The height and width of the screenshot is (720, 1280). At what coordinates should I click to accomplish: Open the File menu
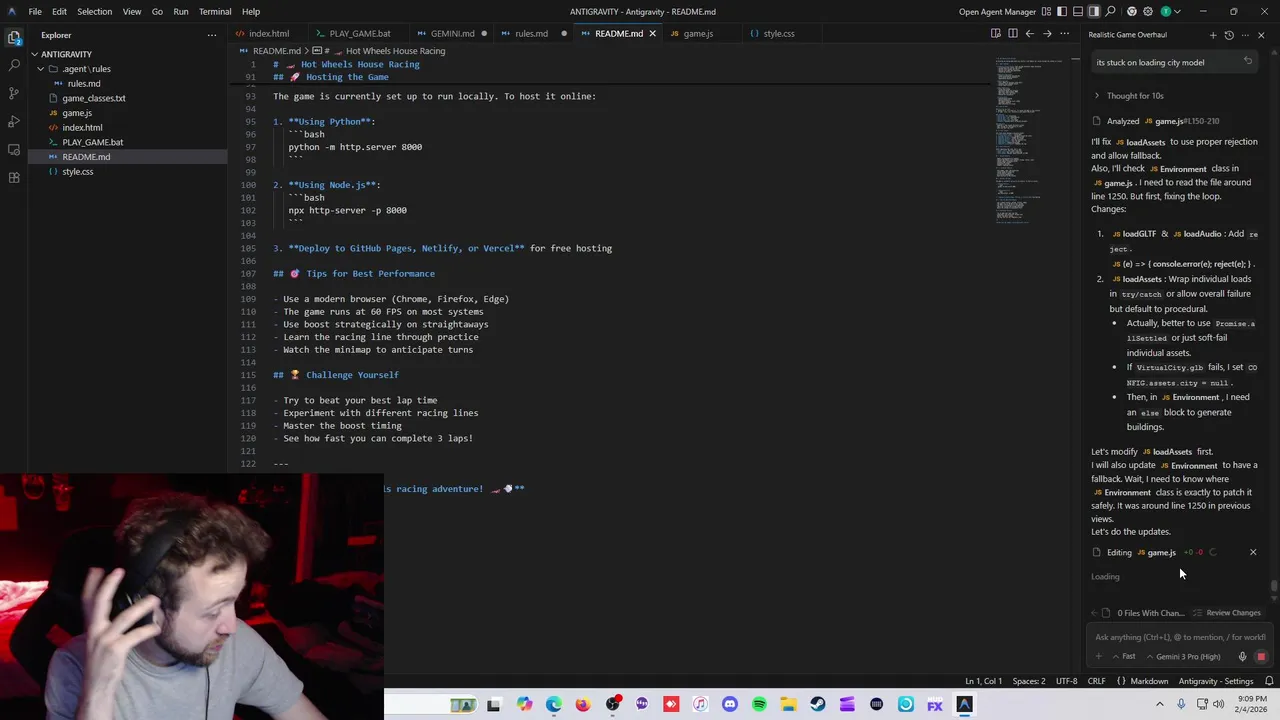35,12
